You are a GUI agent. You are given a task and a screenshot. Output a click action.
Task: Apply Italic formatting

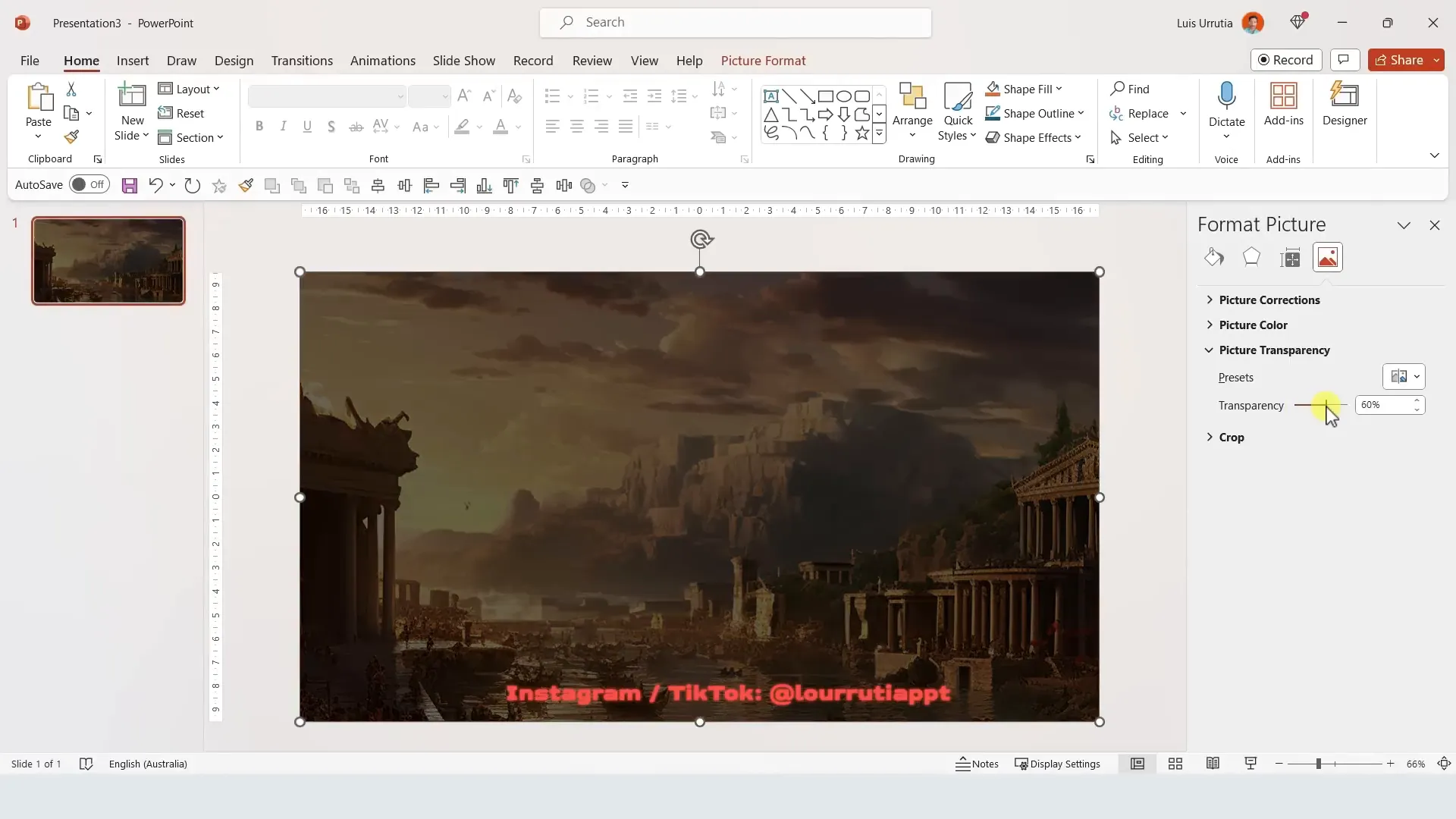283,127
